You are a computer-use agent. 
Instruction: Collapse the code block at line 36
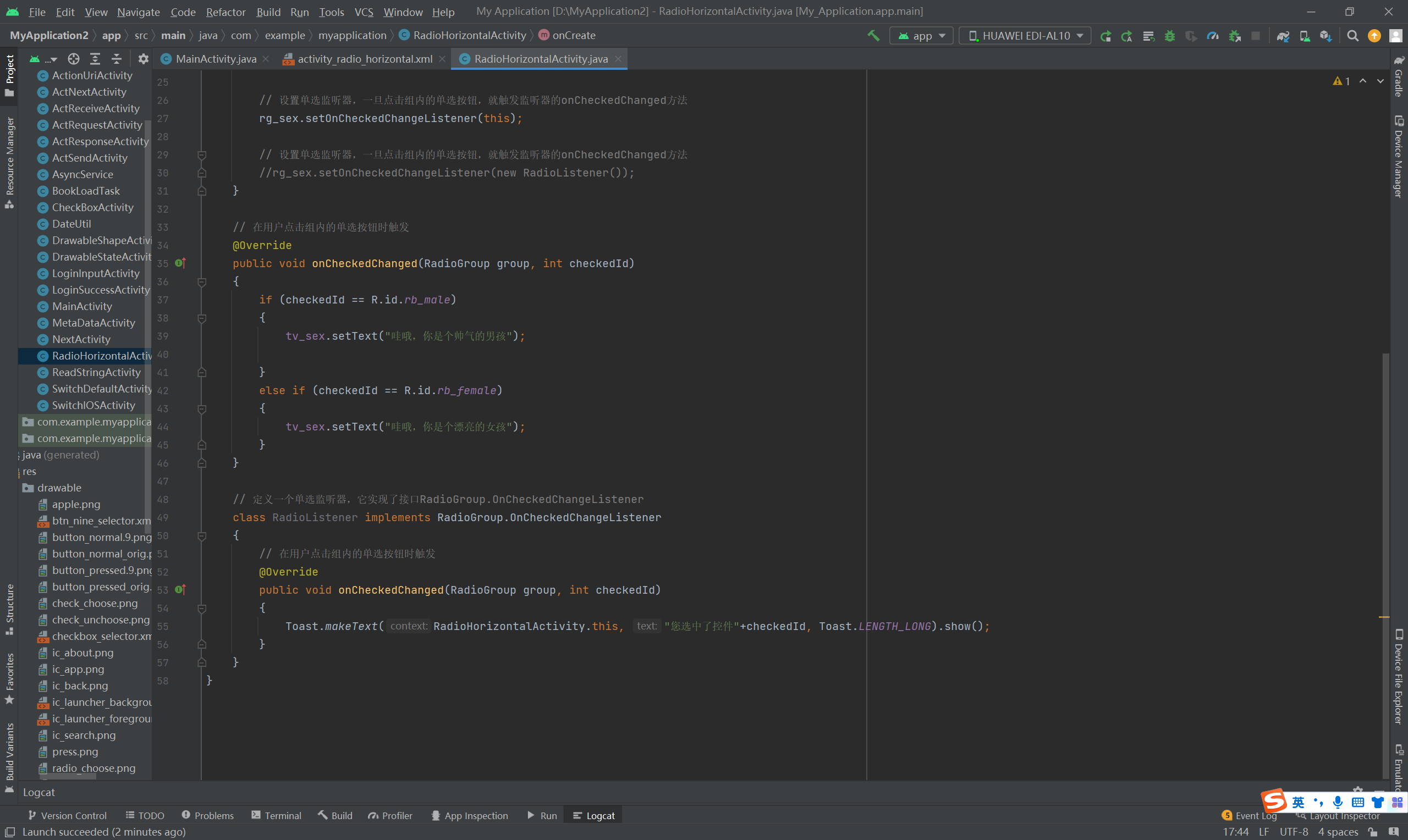201,281
